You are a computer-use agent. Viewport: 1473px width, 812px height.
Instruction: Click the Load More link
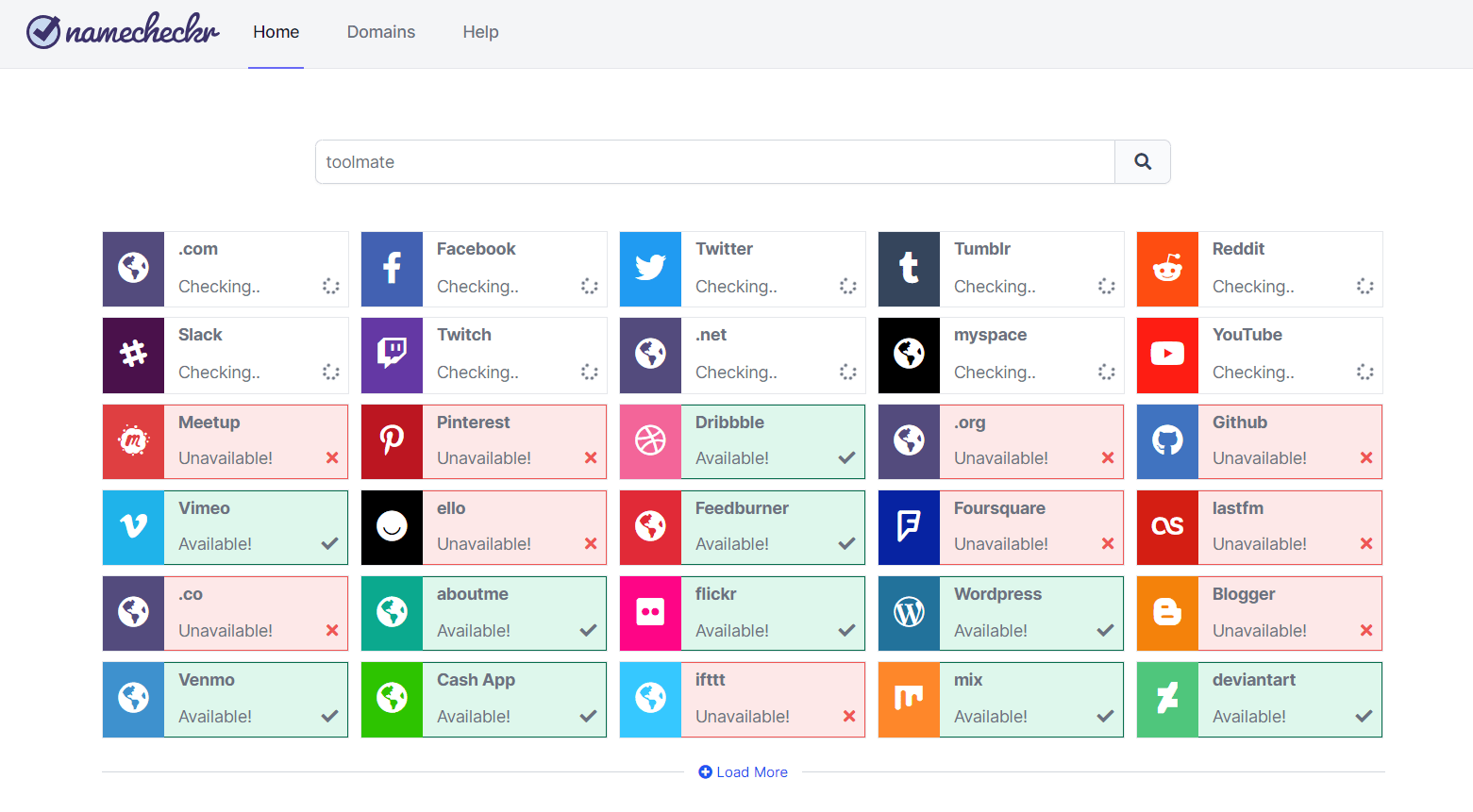click(x=742, y=771)
